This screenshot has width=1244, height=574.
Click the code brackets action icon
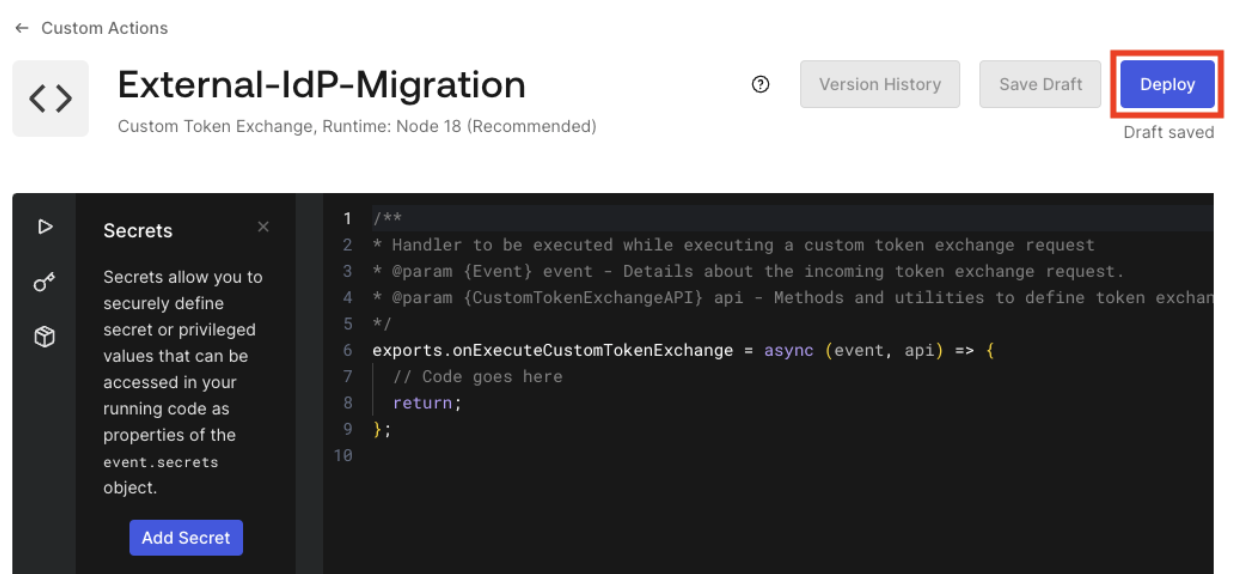tap(50, 98)
